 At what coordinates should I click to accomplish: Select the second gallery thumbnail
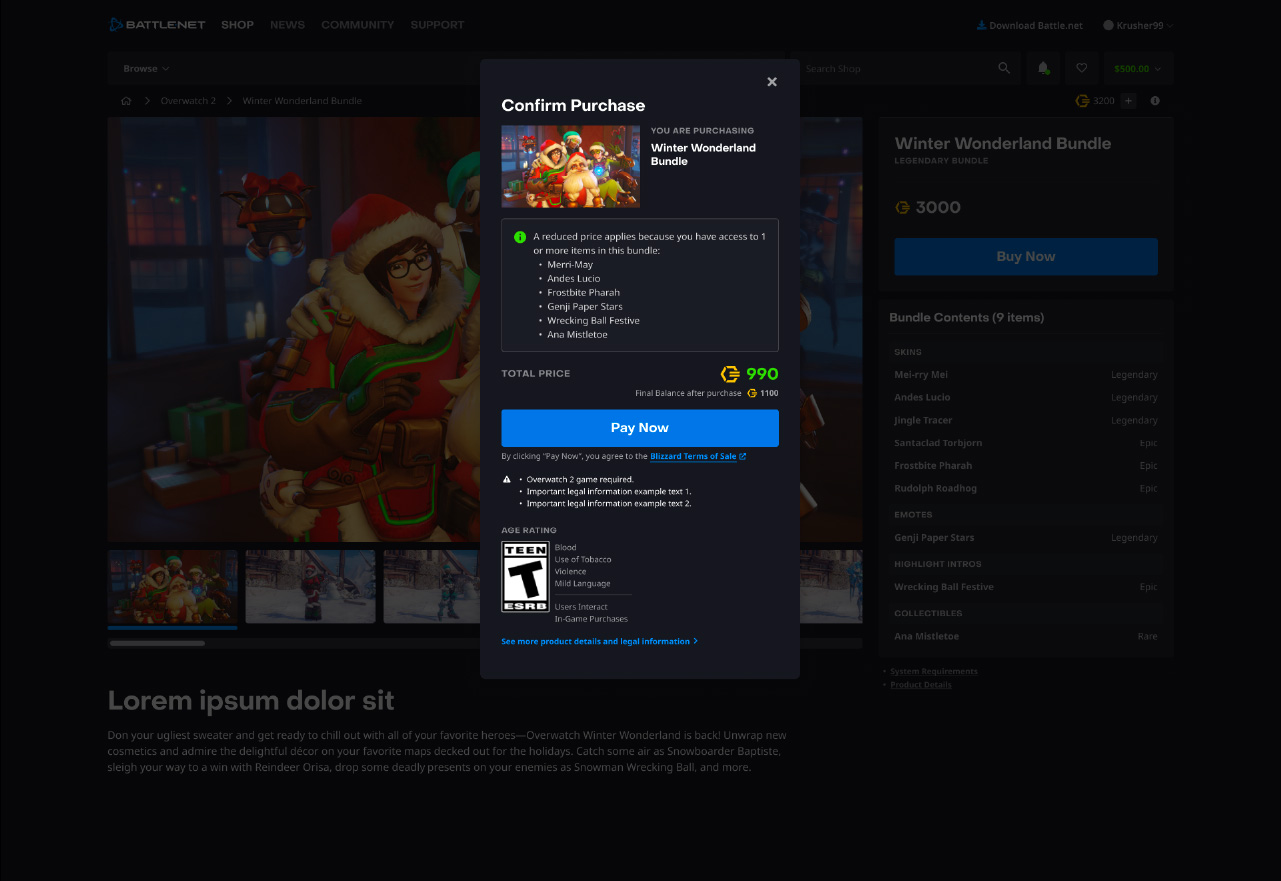pyautogui.click(x=310, y=587)
